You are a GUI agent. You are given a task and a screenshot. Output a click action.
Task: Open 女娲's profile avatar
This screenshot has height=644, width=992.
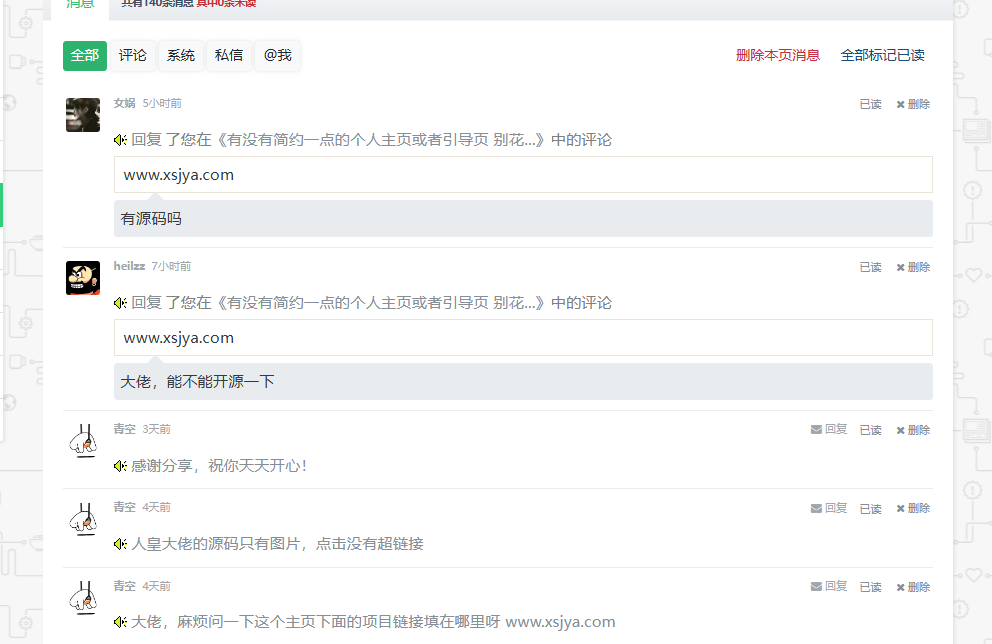[x=83, y=114]
